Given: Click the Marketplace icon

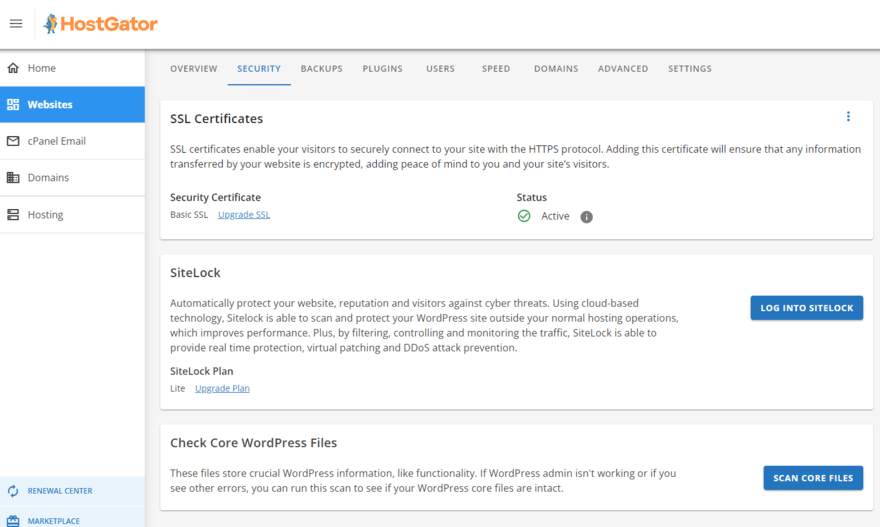Looking at the screenshot, I should 13,521.
